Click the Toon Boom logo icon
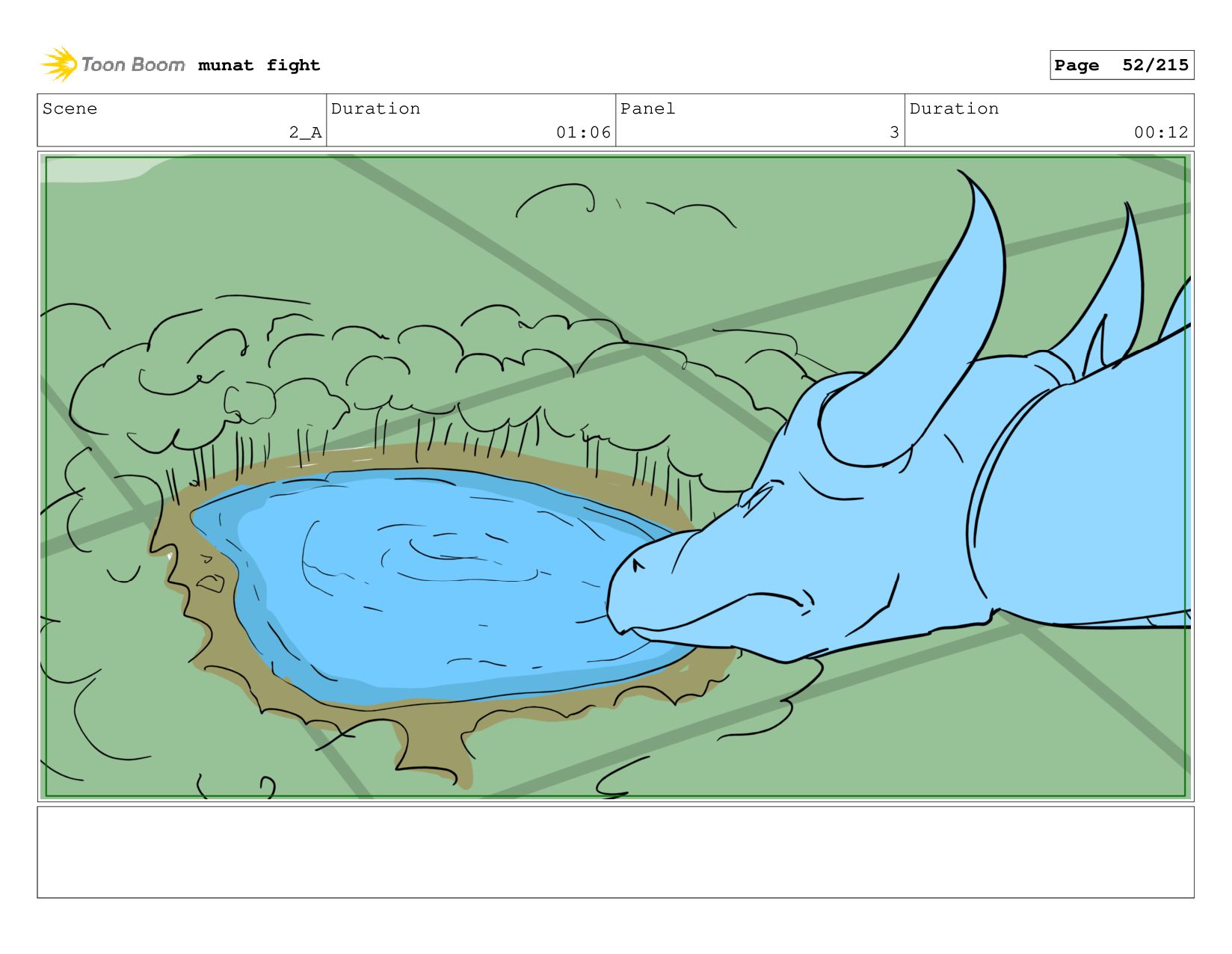This screenshot has height=954, width=1232. click(x=59, y=64)
